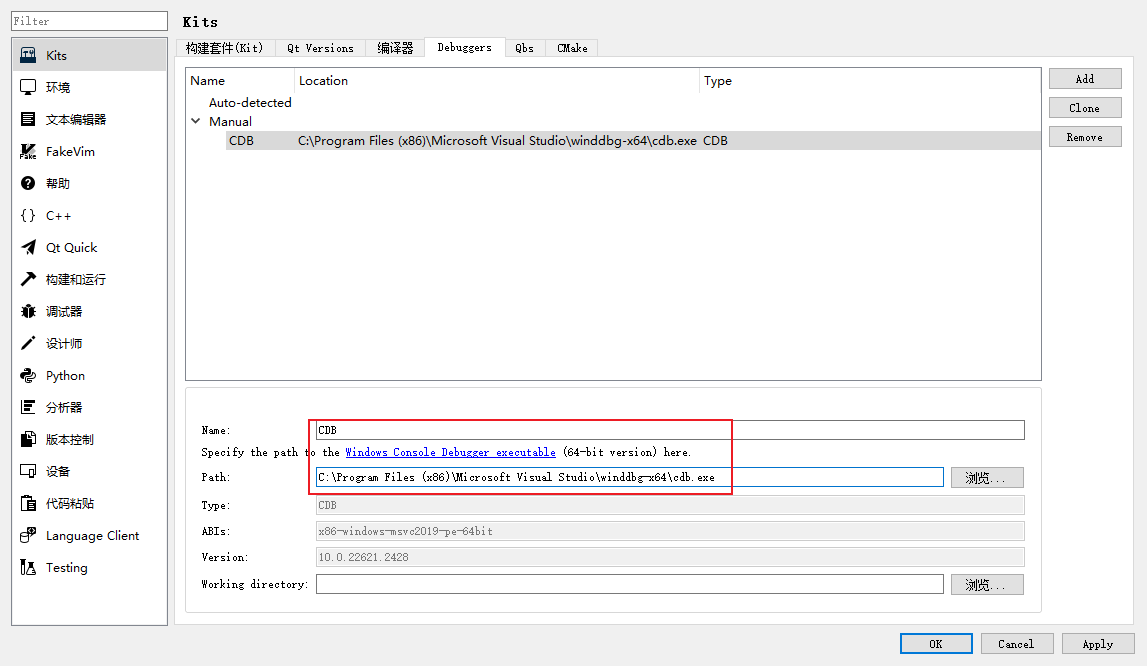Apply the debugger settings changes

click(x=1098, y=643)
